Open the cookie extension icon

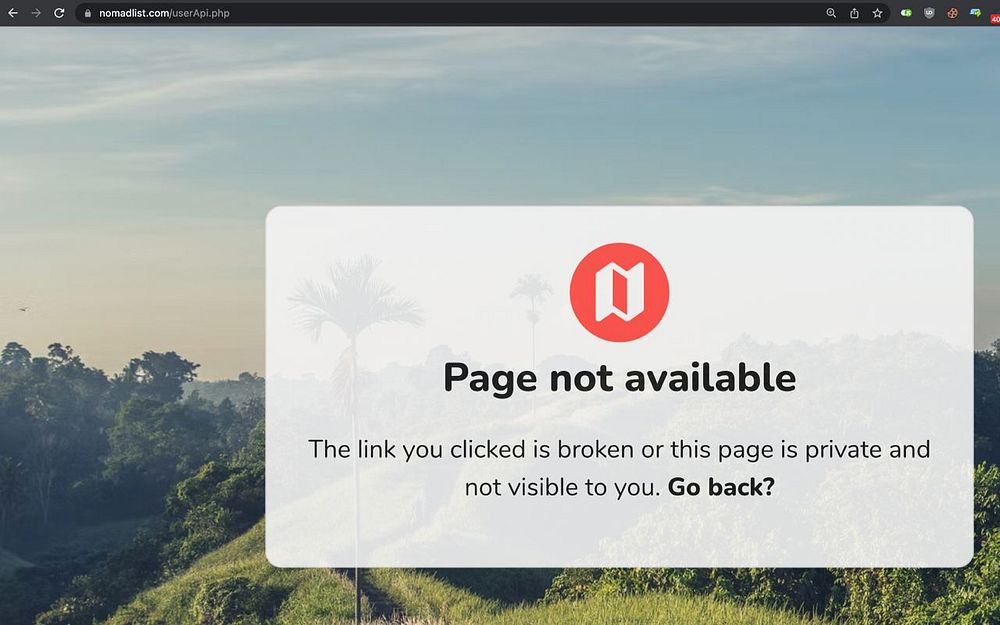[952, 13]
